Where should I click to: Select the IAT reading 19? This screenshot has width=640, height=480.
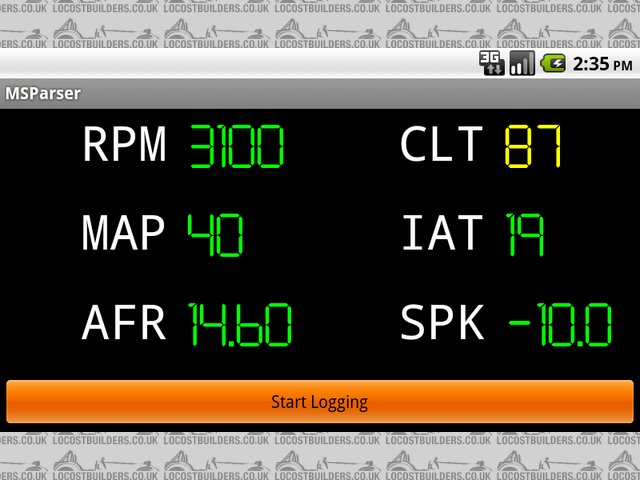click(x=525, y=235)
